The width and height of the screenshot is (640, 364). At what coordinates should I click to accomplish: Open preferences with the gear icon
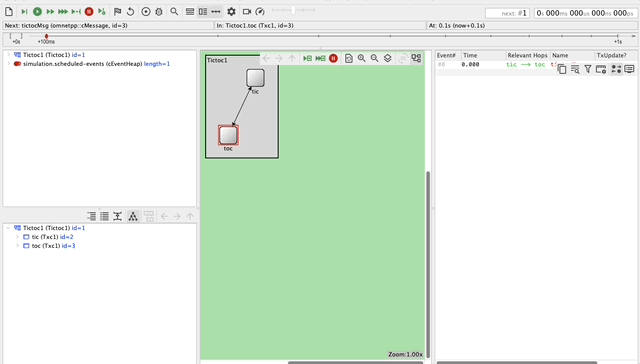point(231,11)
